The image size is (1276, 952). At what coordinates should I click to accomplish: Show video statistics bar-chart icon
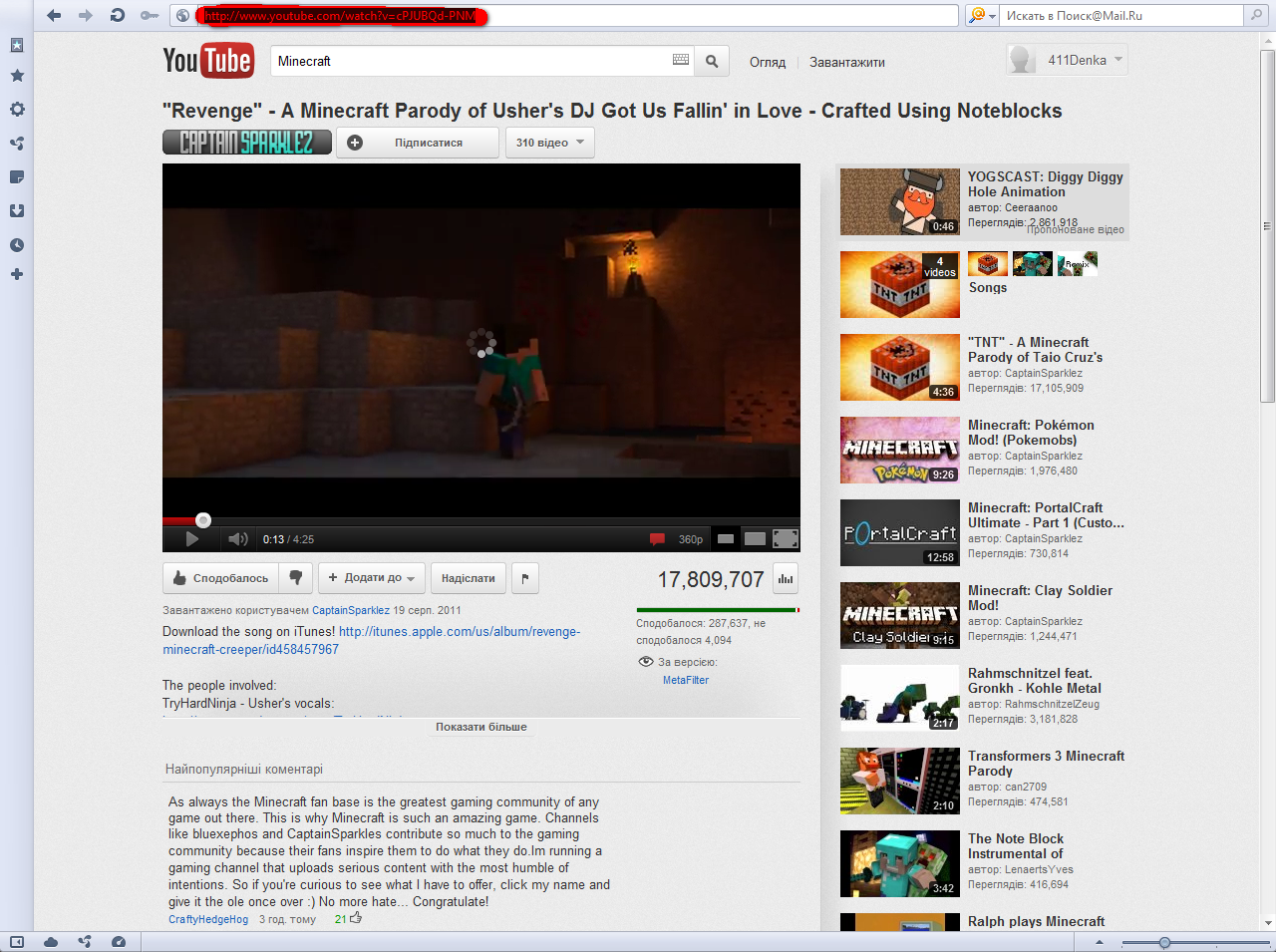[785, 578]
